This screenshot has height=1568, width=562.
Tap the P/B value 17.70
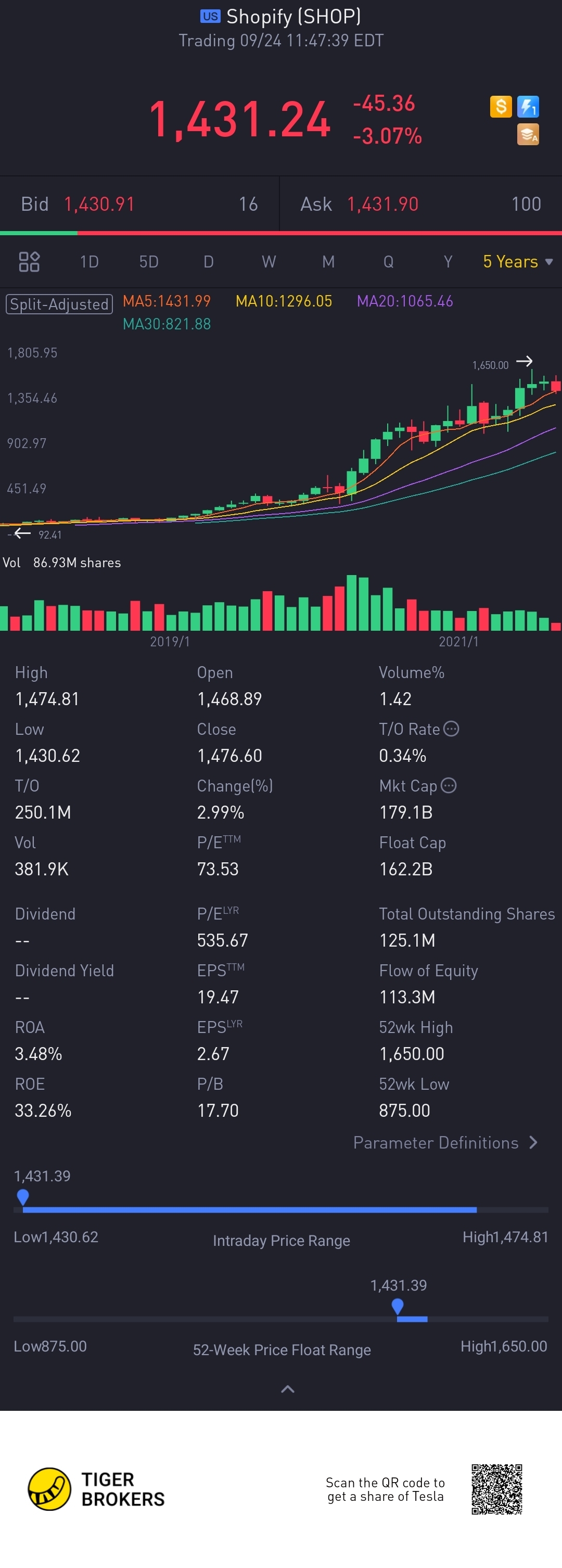pyautogui.click(x=218, y=1110)
